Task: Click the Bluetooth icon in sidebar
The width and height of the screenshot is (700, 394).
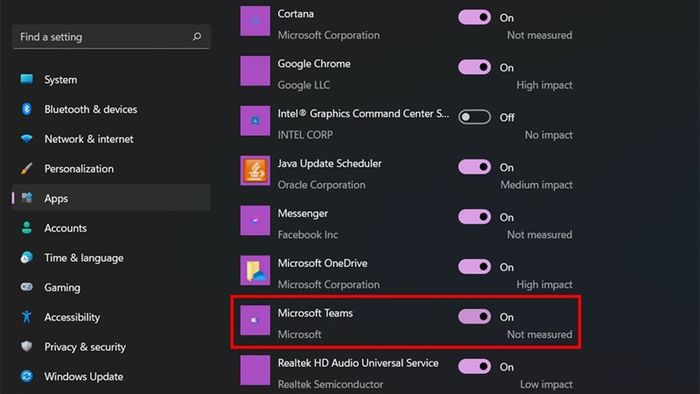Action: (x=27, y=109)
